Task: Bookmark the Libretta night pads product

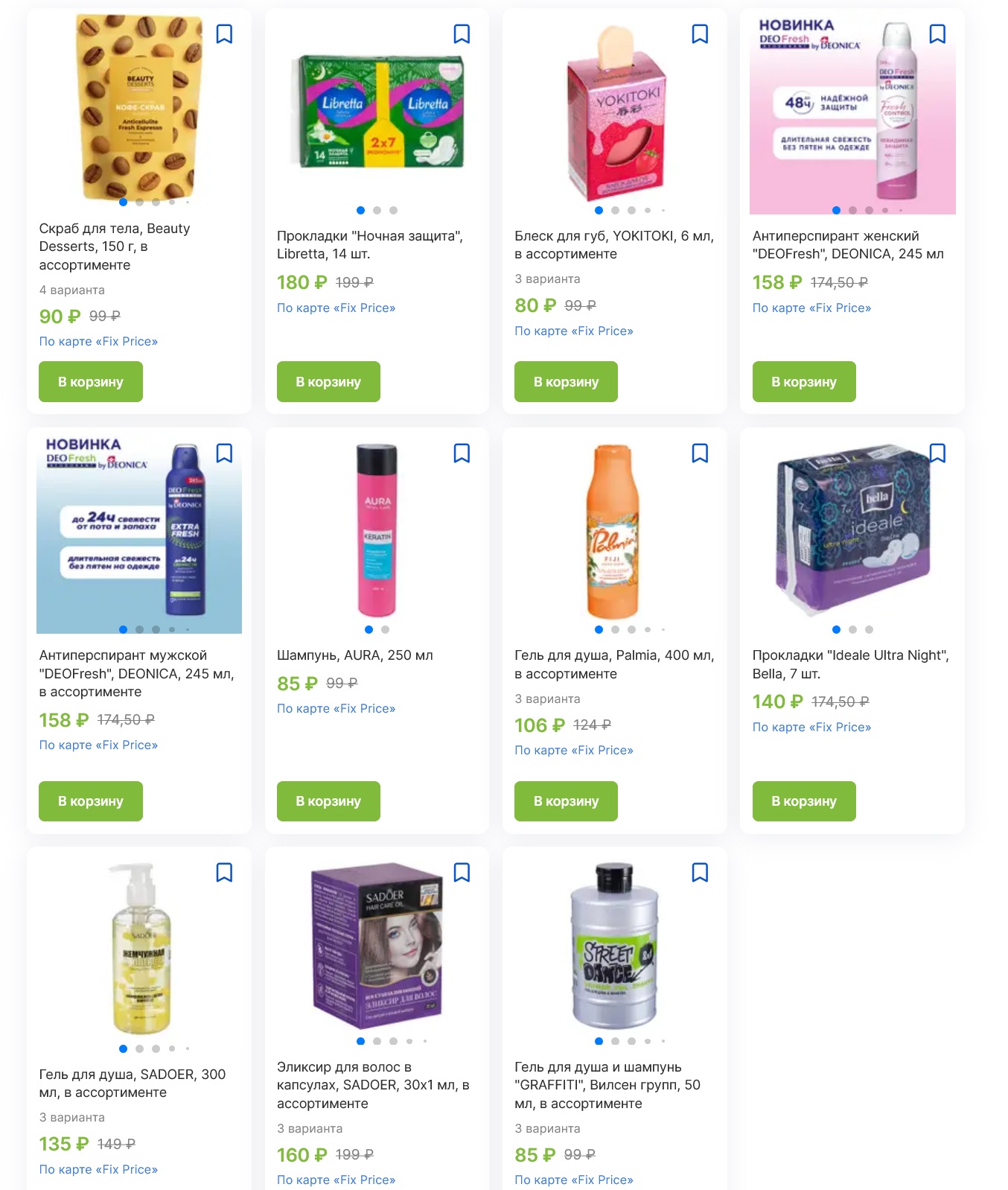Action: coord(462,34)
